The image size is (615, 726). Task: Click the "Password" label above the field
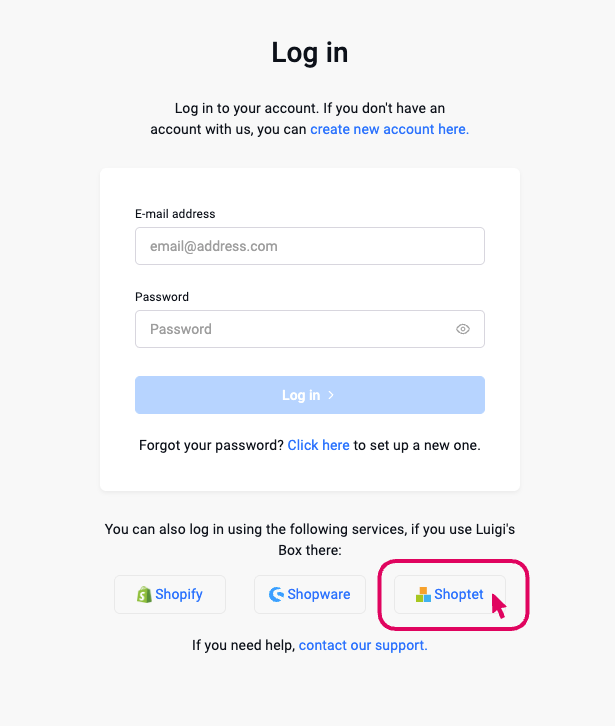162,297
